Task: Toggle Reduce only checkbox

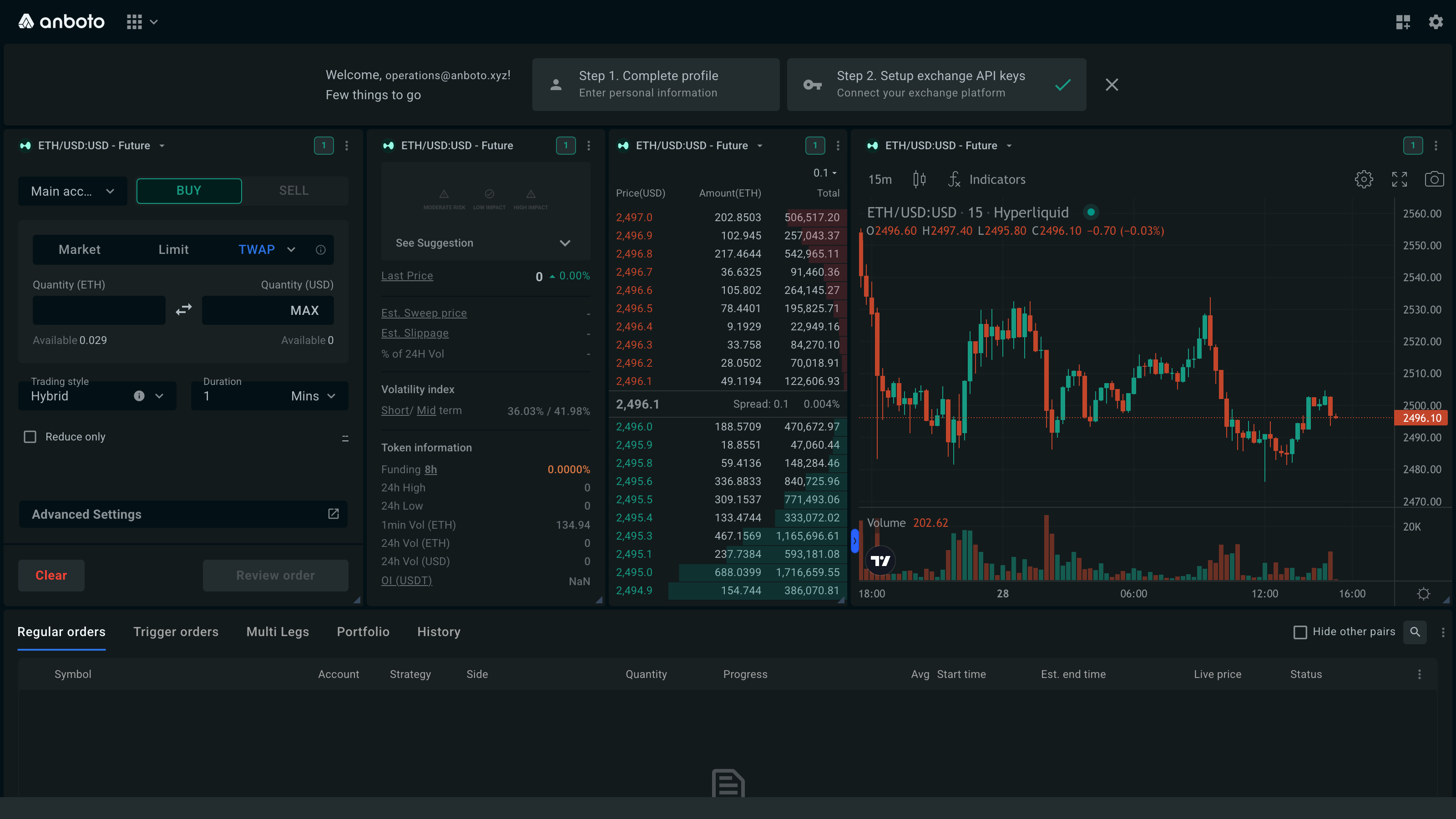Action: pyautogui.click(x=30, y=437)
